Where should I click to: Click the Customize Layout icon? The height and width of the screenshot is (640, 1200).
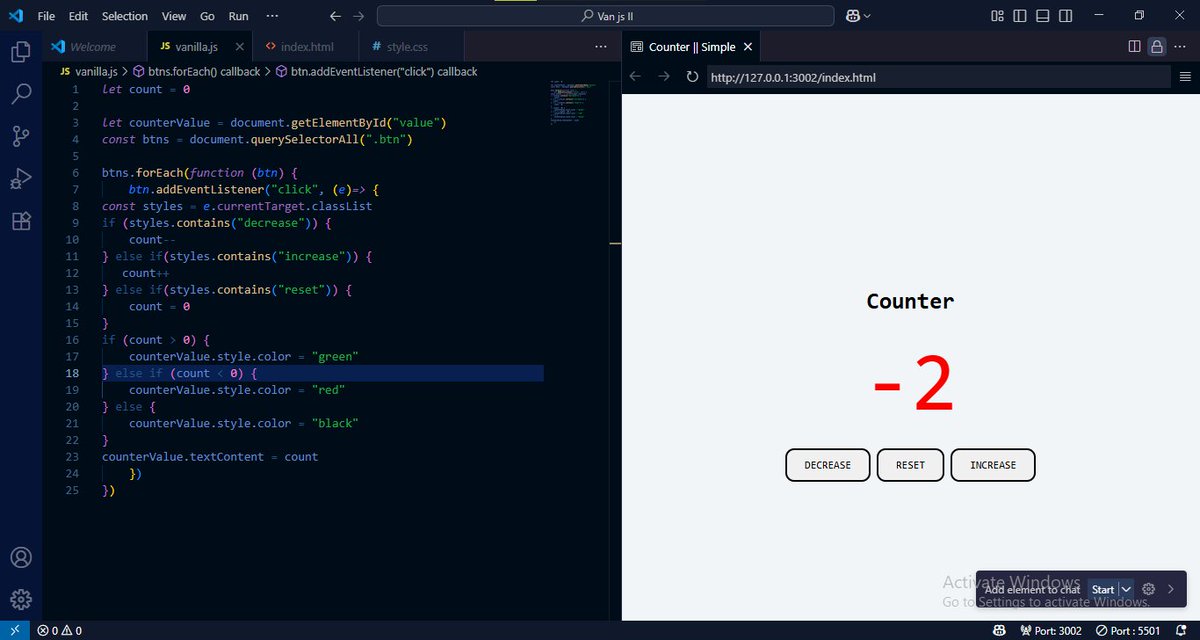pyautogui.click(x=997, y=16)
